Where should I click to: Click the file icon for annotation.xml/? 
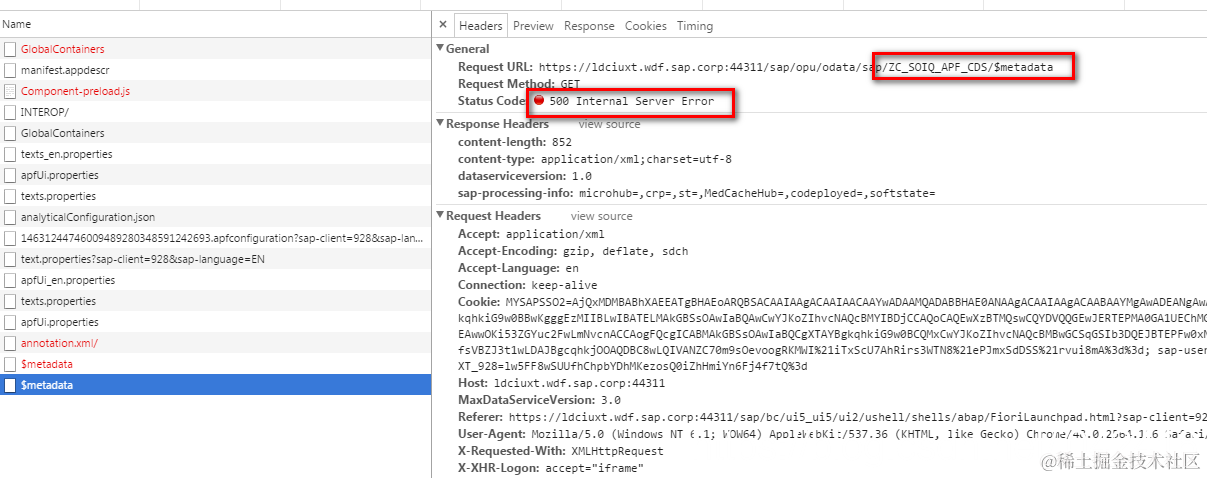10,343
